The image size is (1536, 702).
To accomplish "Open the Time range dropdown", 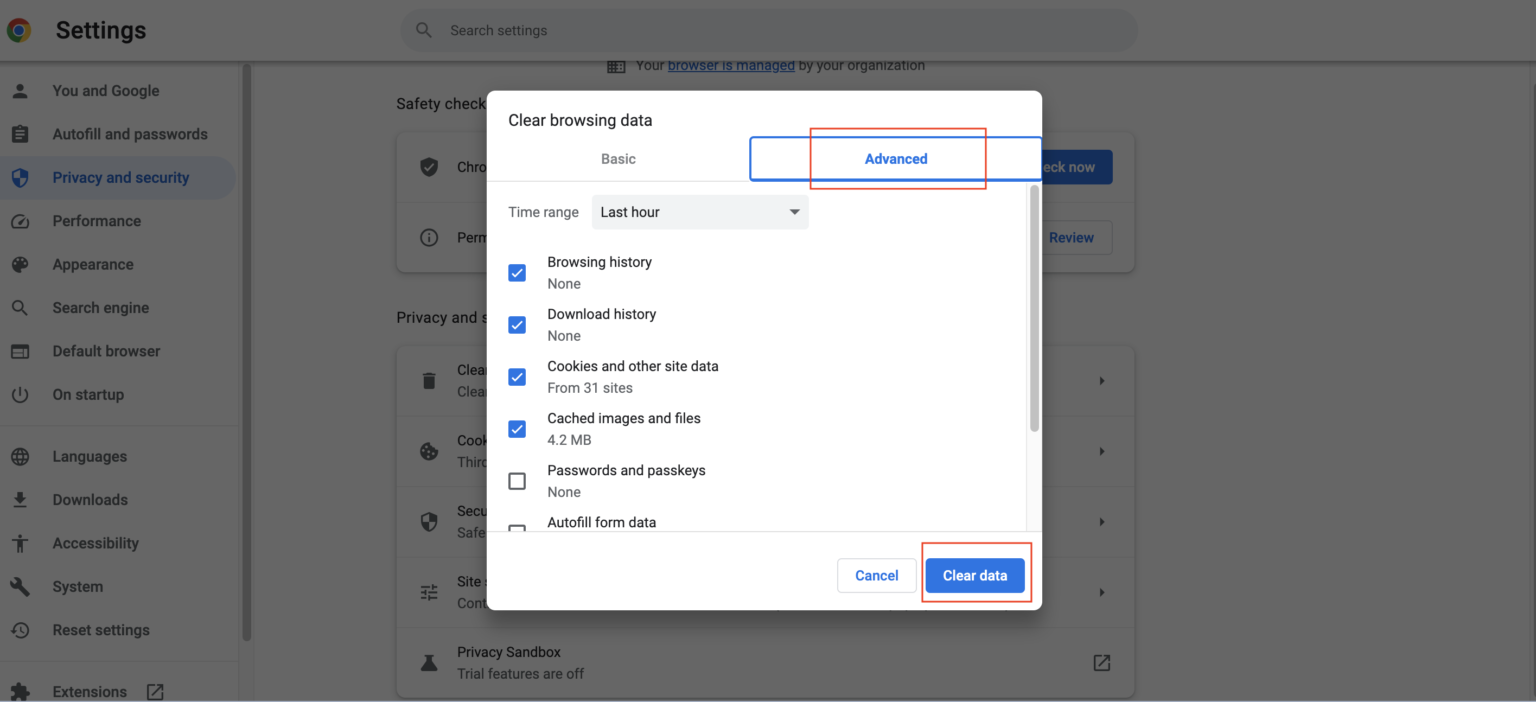I will click(x=699, y=211).
